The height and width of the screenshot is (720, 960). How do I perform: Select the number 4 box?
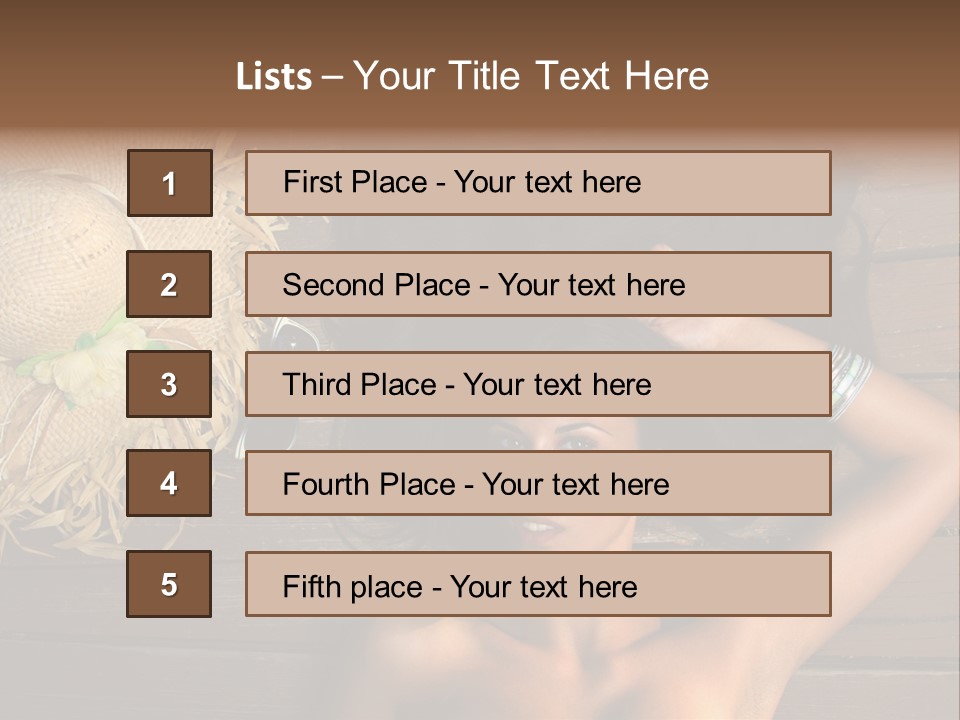pos(169,484)
